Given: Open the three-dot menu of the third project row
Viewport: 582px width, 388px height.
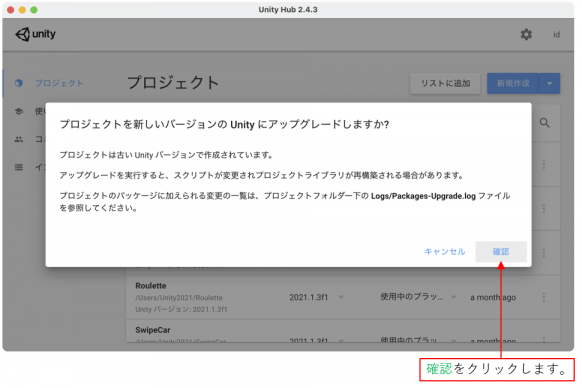Looking at the screenshot, I should (x=544, y=253).
